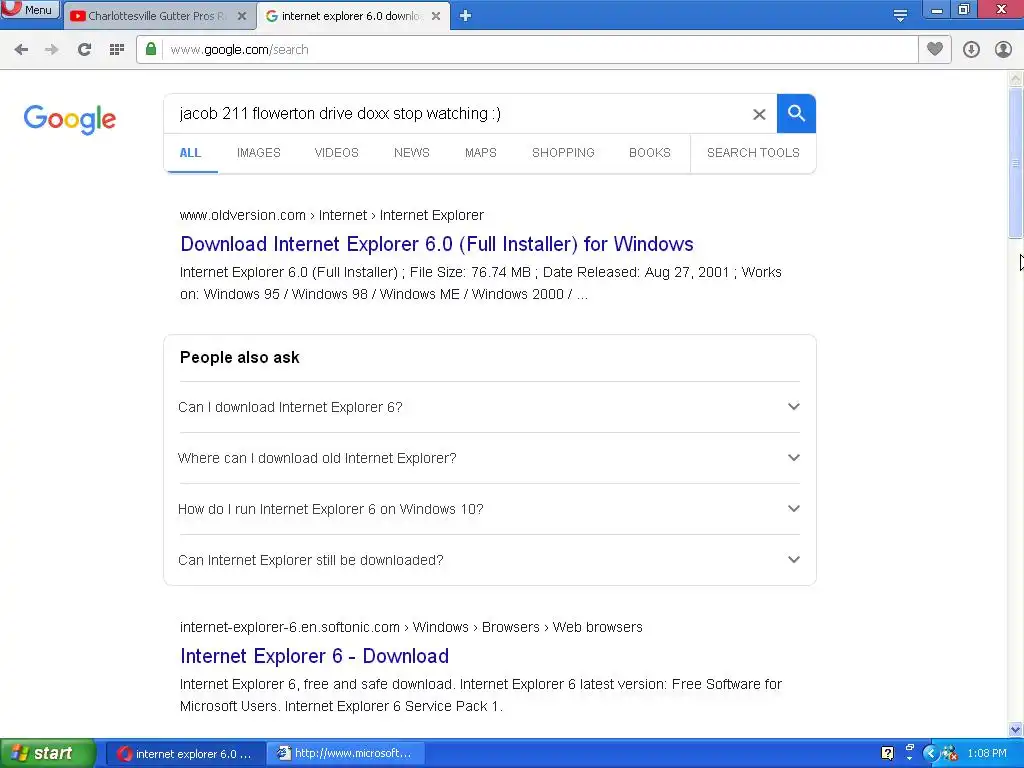The height and width of the screenshot is (768, 1024).
Task: Switch to NEWS results tab
Action: click(411, 153)
